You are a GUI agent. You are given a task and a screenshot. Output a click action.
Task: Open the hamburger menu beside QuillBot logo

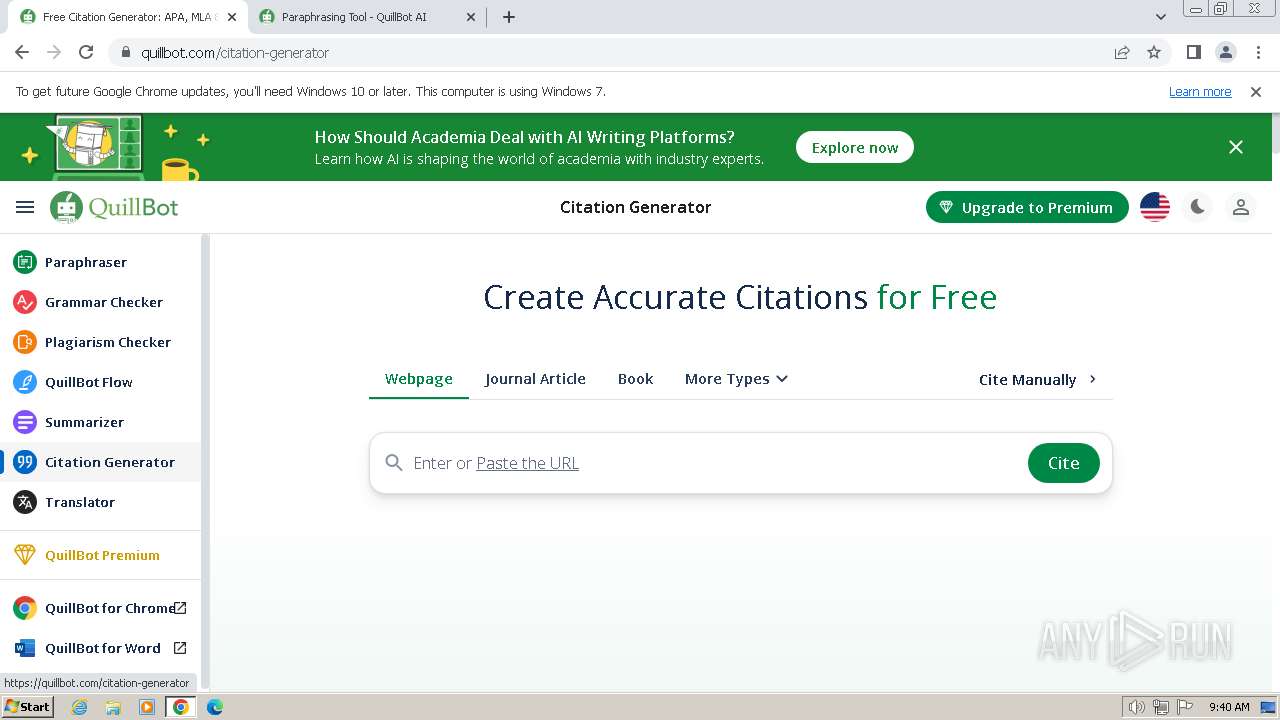coord(25,207)
